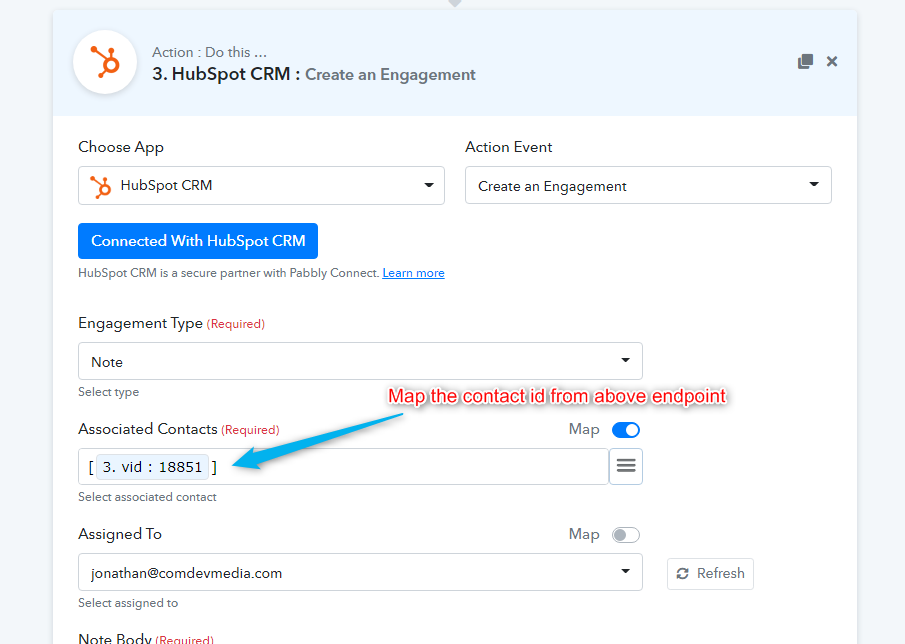Open the Action Event dropdown
The image size is (905, 644).
point(648,185)
